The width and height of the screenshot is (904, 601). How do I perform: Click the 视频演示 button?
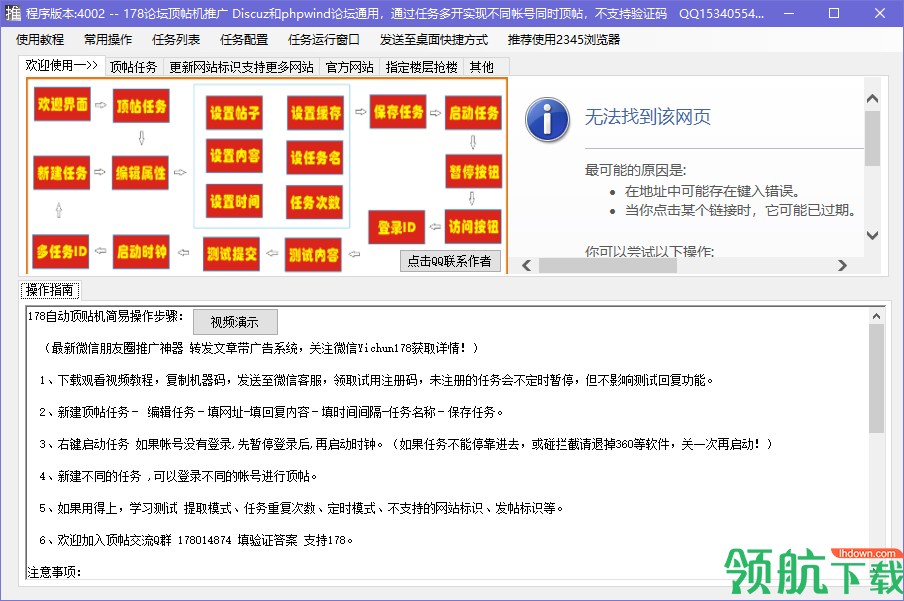(x=235, y=322)
